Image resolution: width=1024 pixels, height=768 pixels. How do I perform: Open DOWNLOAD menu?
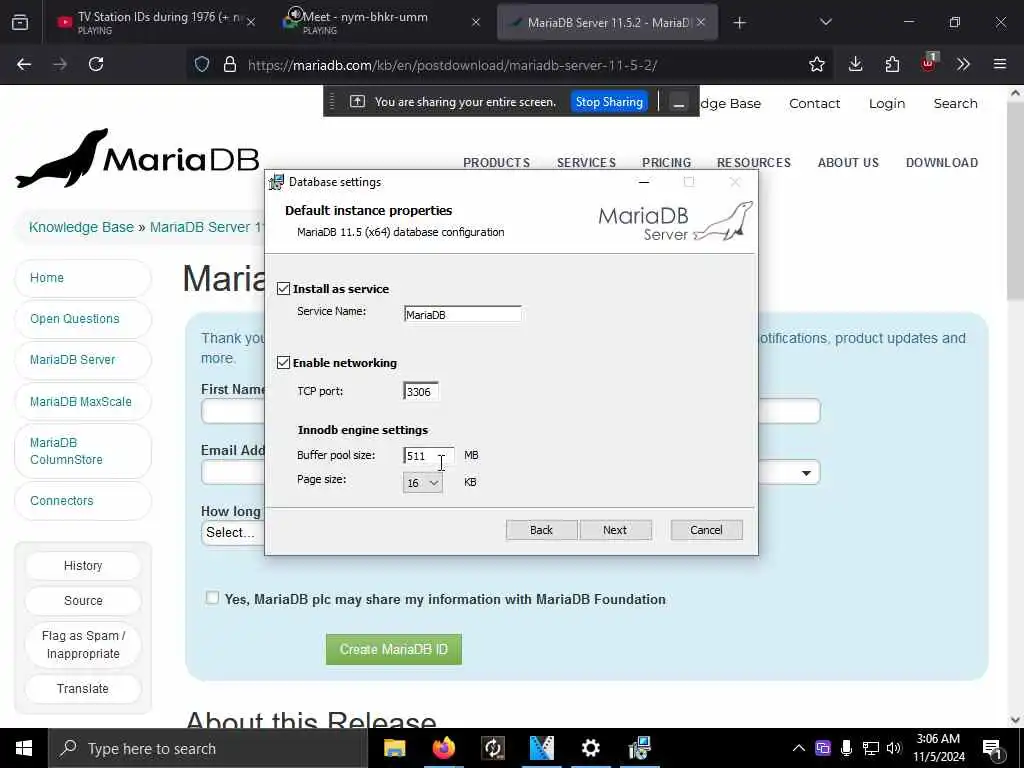tap(942, 163)
